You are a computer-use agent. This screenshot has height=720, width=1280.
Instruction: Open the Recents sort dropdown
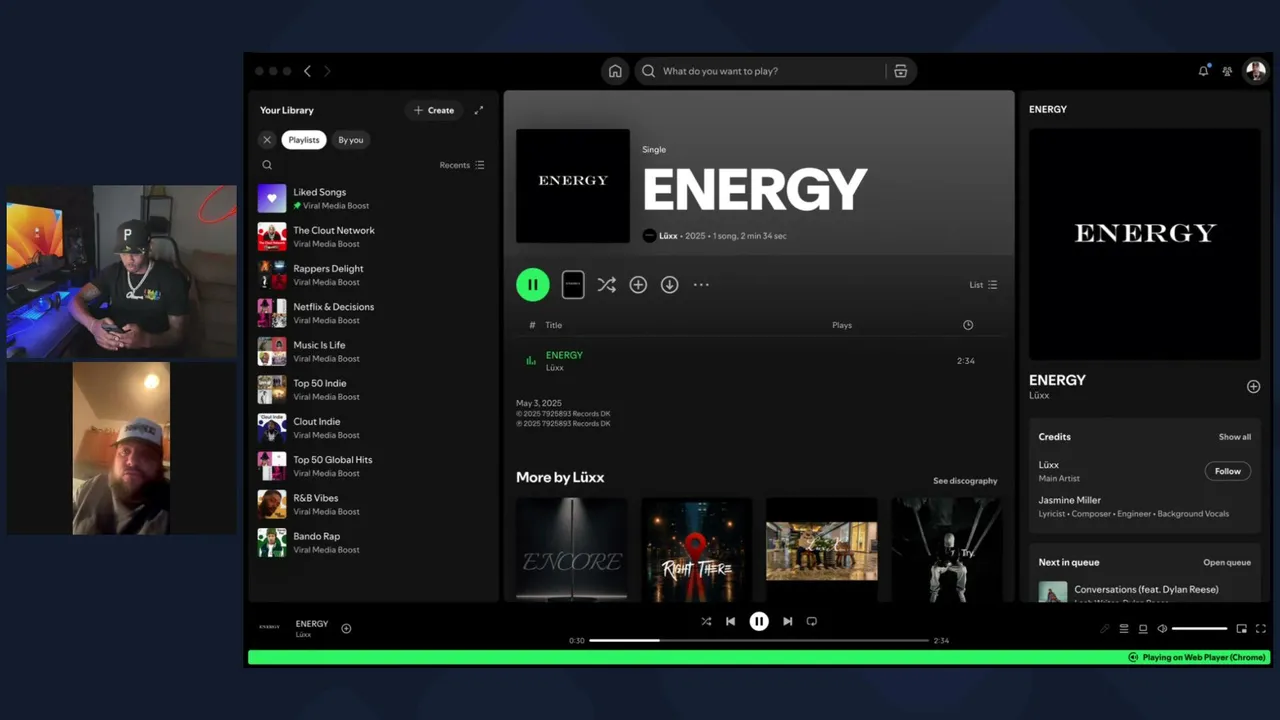click(462, 165)
